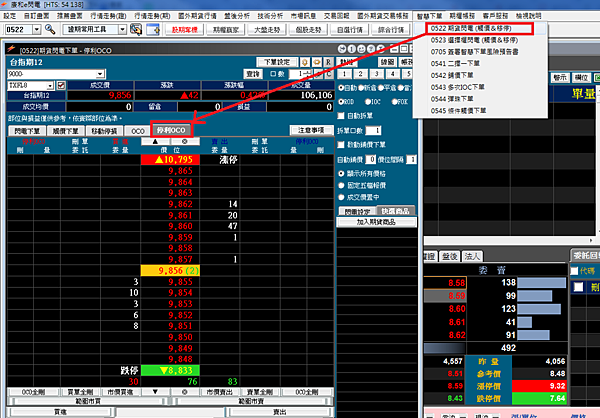The height and width of the screenshot is (418, 600).
Task: Toggle the 代碼 checkbox in right panel
Action: pos(574,271)
